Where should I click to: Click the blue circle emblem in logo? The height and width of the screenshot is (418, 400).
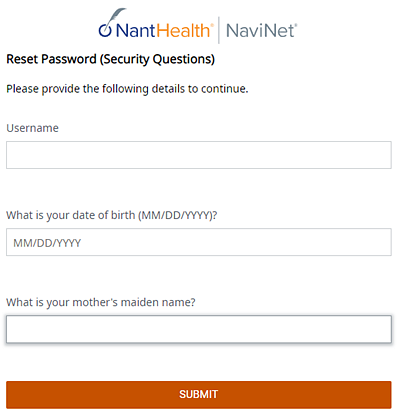105,31
